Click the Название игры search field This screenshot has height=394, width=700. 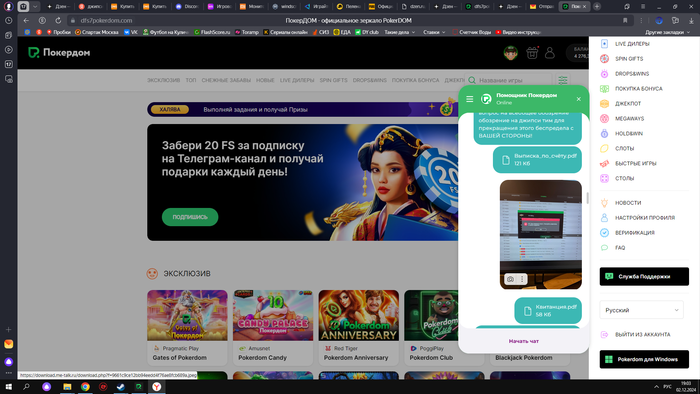coord(508,80)
